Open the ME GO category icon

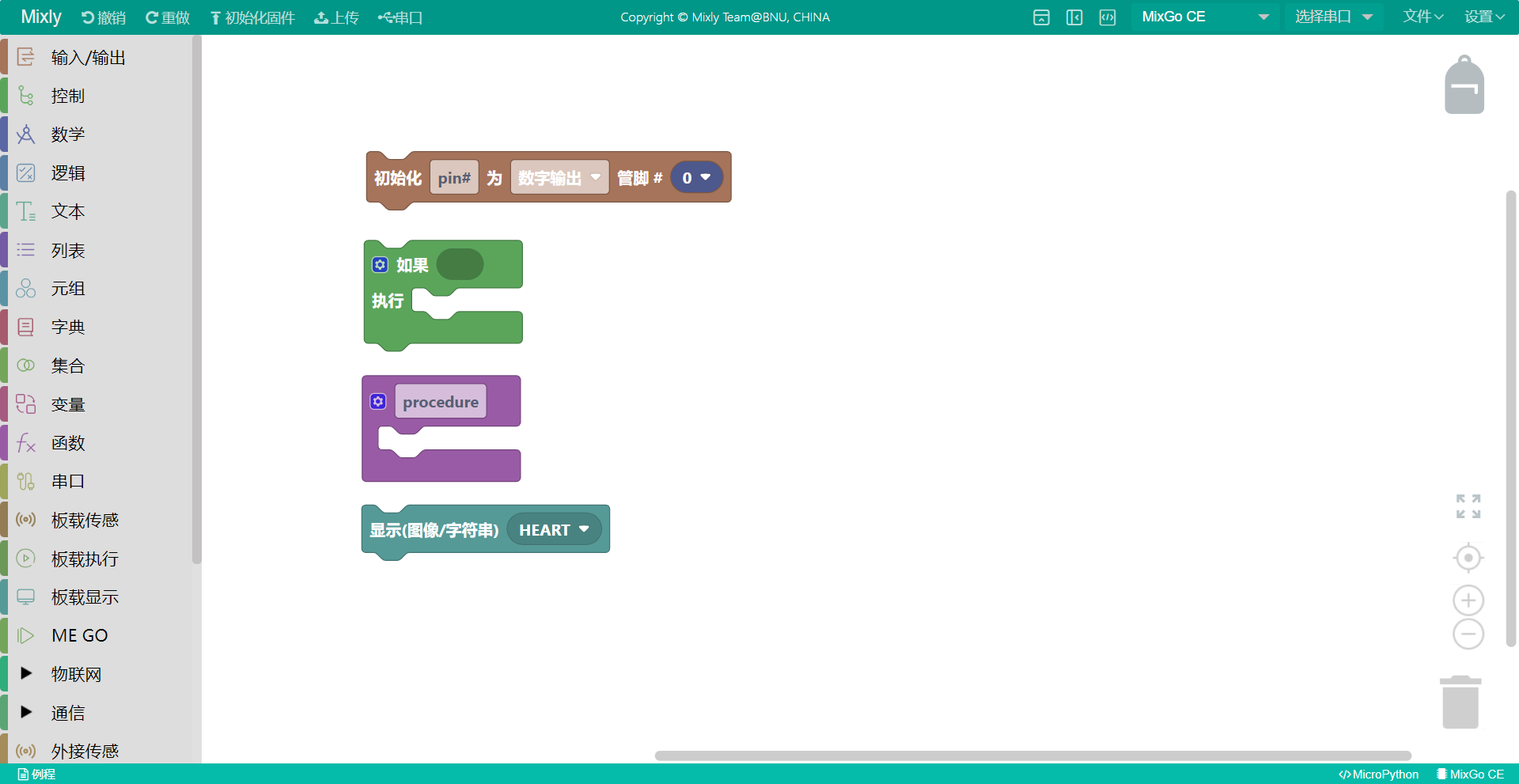(25, 635)
